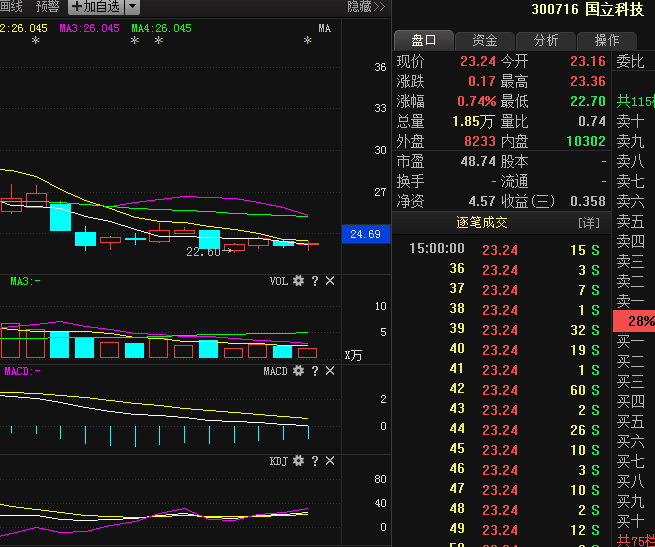This screenshot has height=547, width=655.
Task: Click the 卖一 order book row
Action: (634, 301)
